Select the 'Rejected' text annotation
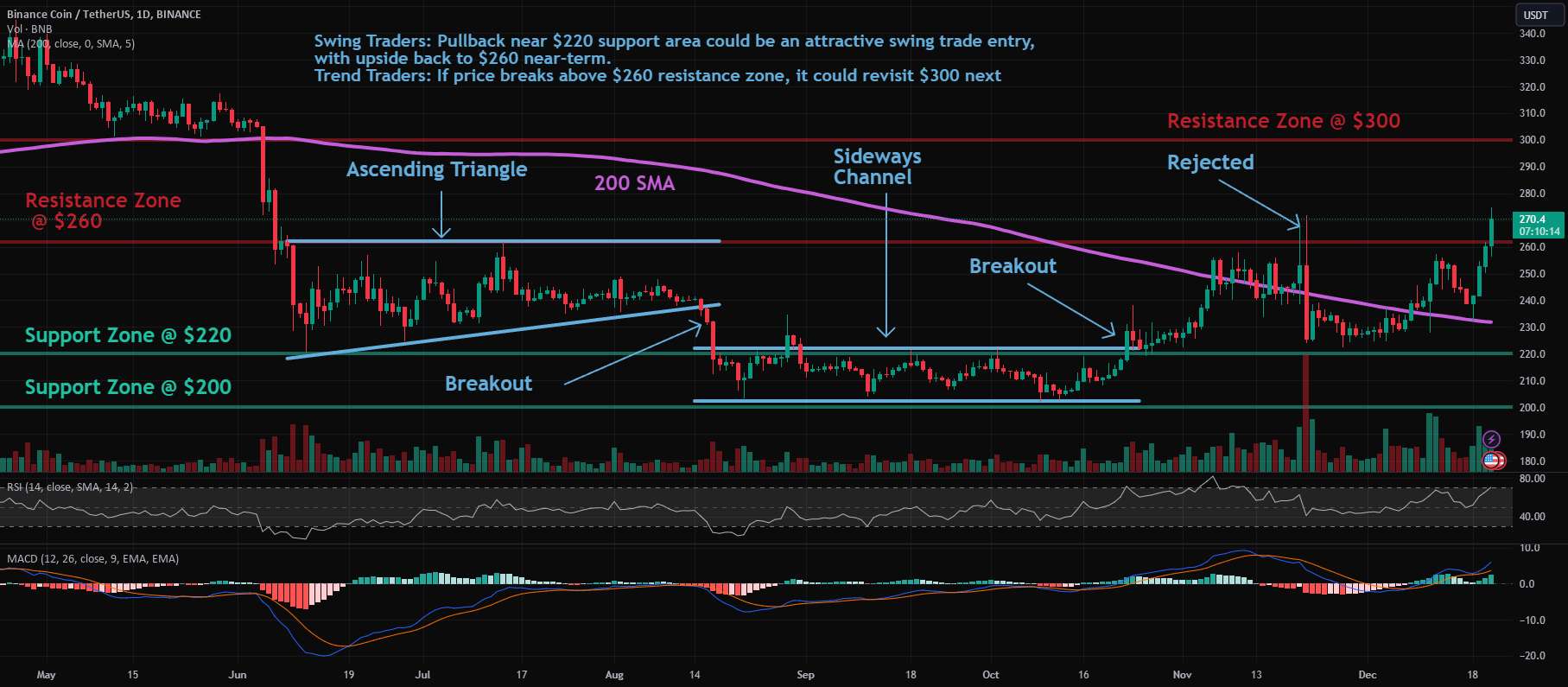 1209,162
